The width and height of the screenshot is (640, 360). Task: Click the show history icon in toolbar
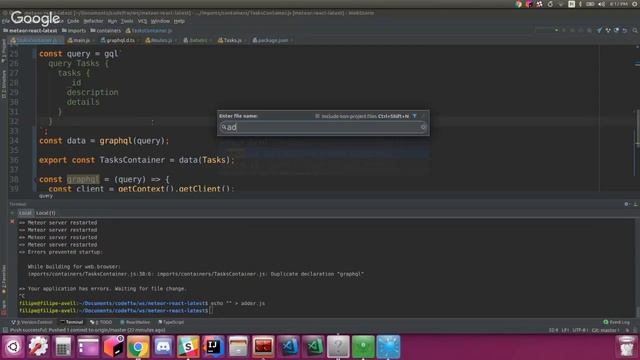[x=616, y=30]
